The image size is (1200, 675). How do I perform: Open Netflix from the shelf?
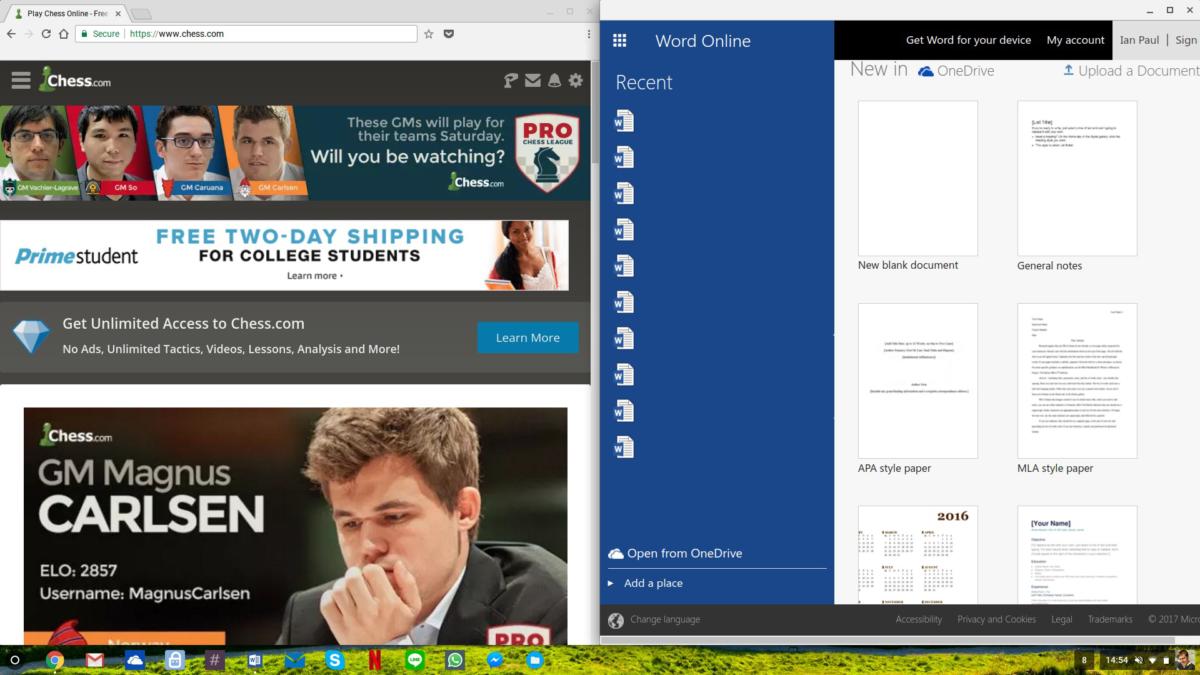click(375, 660)
